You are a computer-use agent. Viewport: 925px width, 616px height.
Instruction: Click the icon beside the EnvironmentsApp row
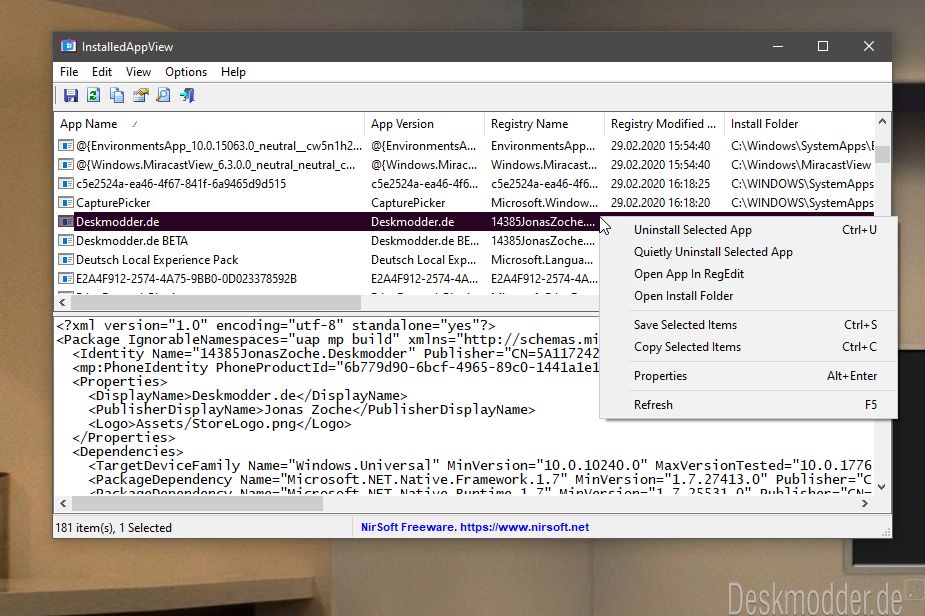(x=65, y=145)
